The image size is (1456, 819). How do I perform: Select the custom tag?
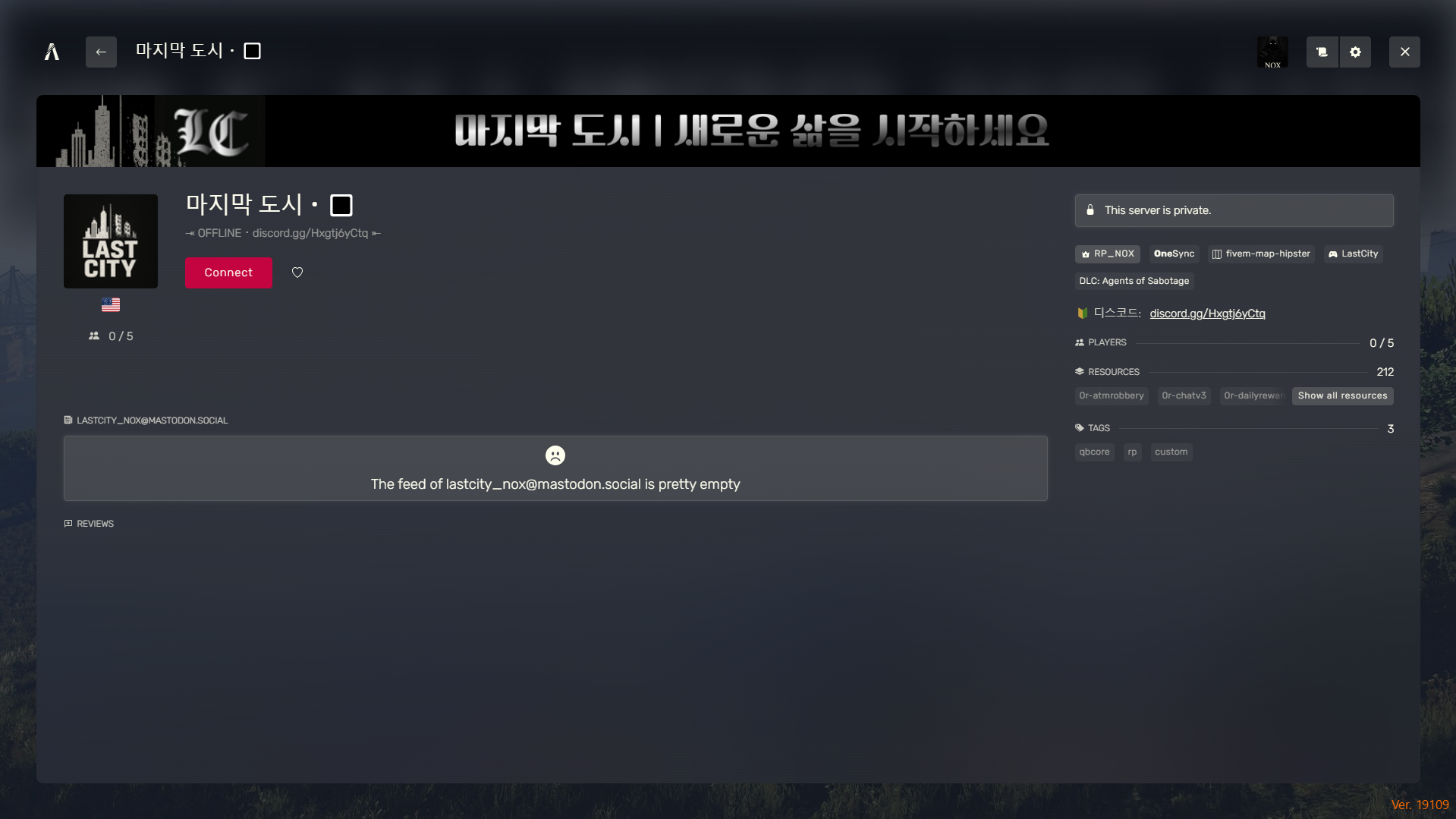(x=1171, y=452)
